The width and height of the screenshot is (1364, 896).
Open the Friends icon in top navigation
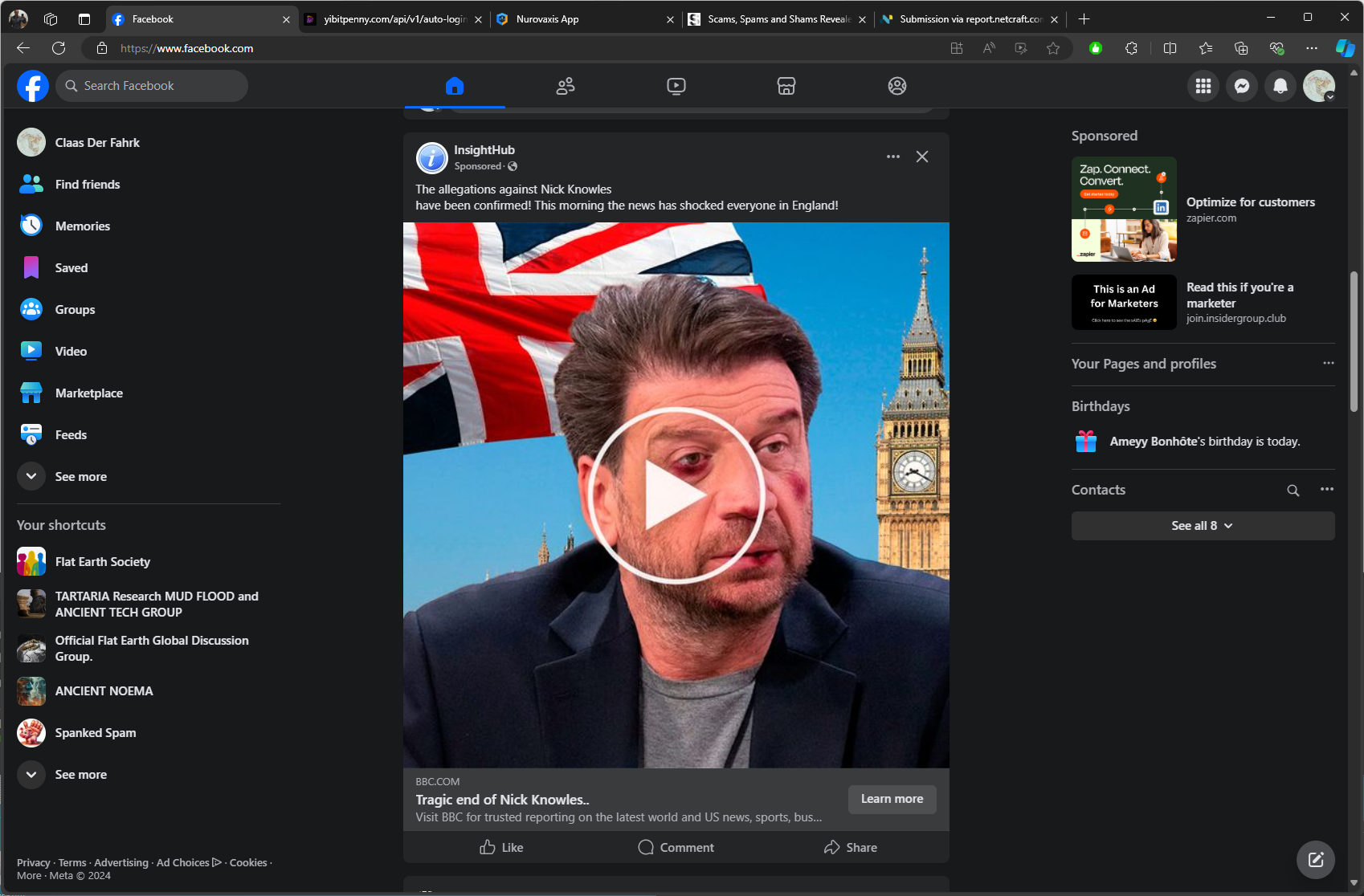[x=566, y=86]
